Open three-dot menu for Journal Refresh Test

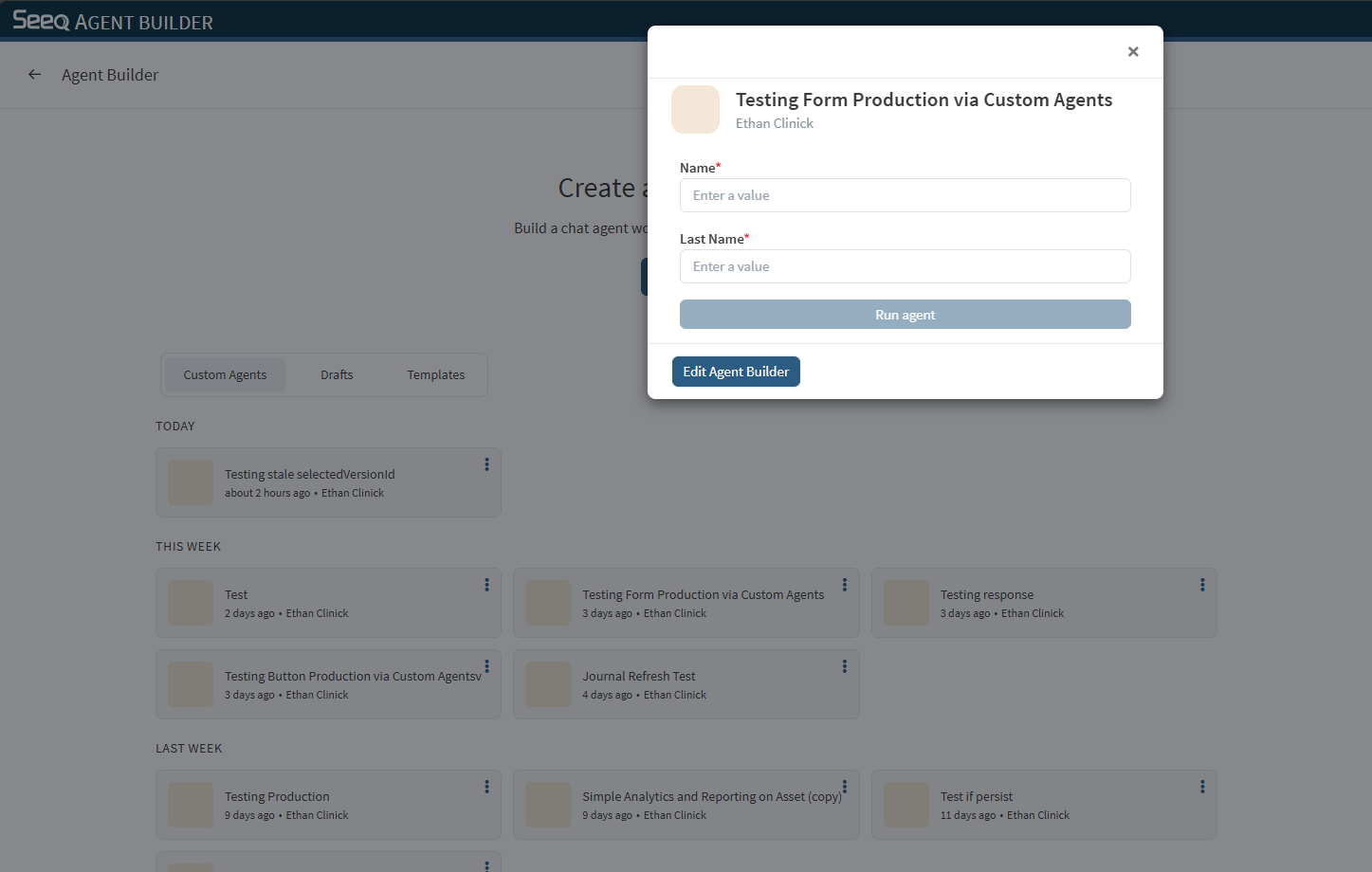(x=844, y=666)
